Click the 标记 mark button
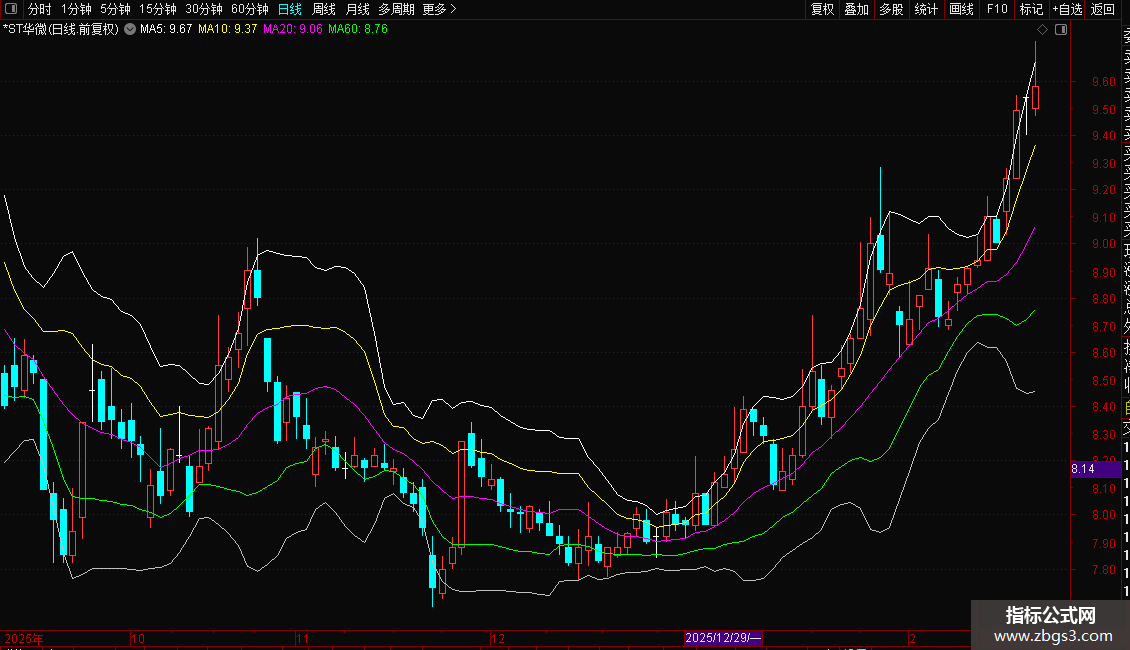1130x650 pixels. pos(1031,9)
